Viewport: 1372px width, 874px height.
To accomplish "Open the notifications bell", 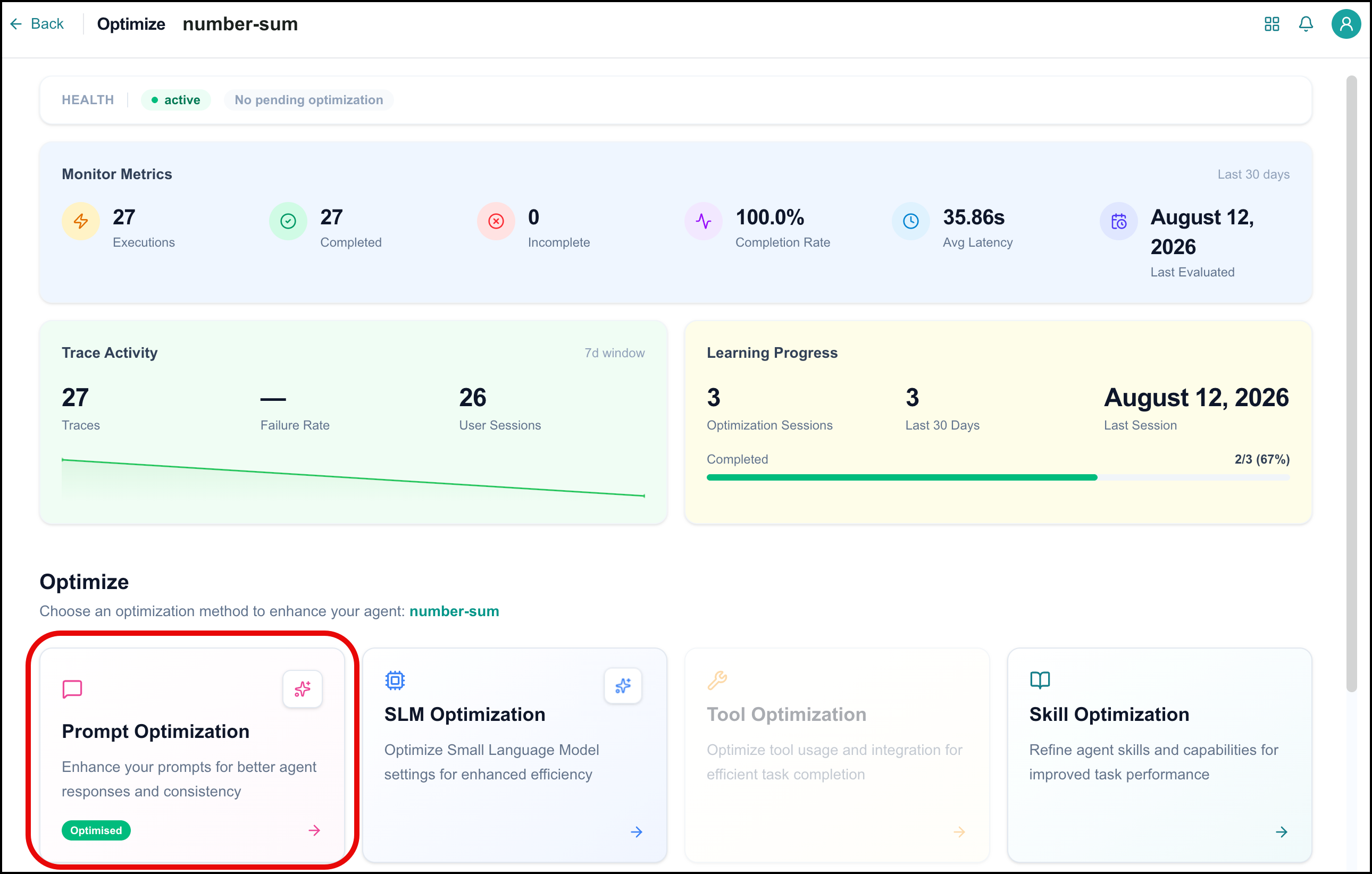I will coord(1306,24).
